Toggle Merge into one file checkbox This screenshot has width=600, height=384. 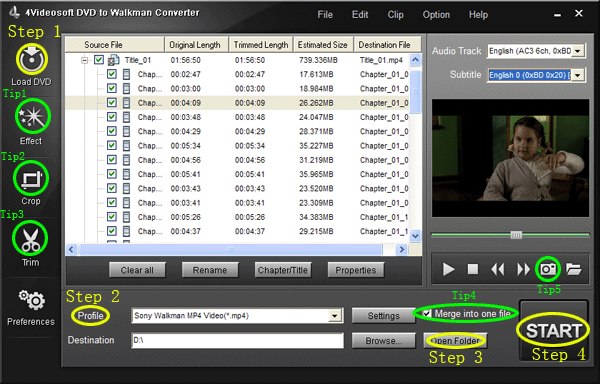[x=427, y=314]
